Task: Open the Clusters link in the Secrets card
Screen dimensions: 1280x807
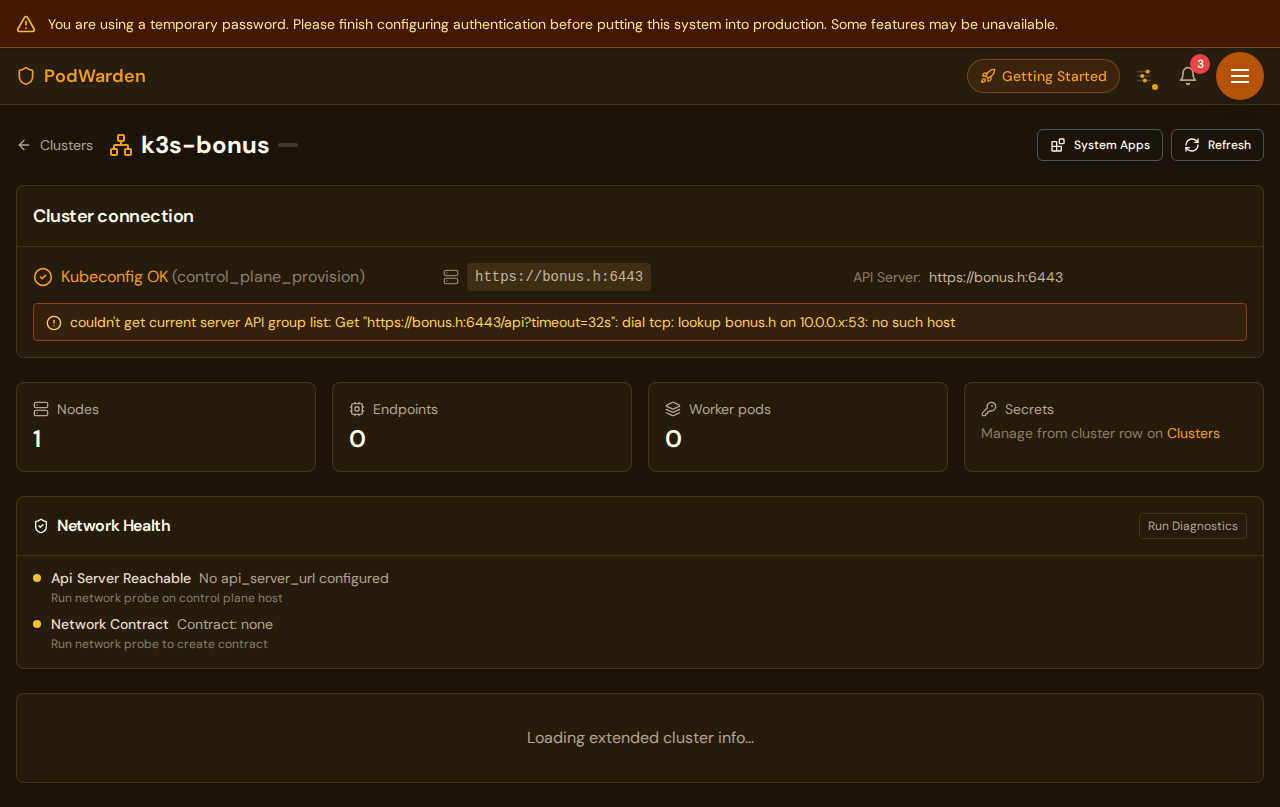Action: point(1193,433)
